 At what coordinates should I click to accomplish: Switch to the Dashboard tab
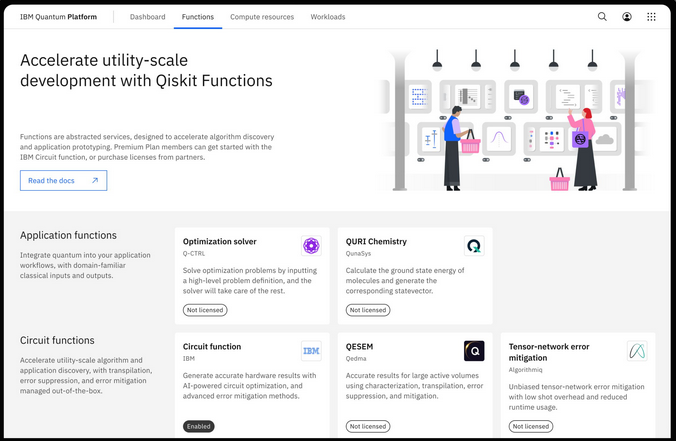click(x=147, y=17)
